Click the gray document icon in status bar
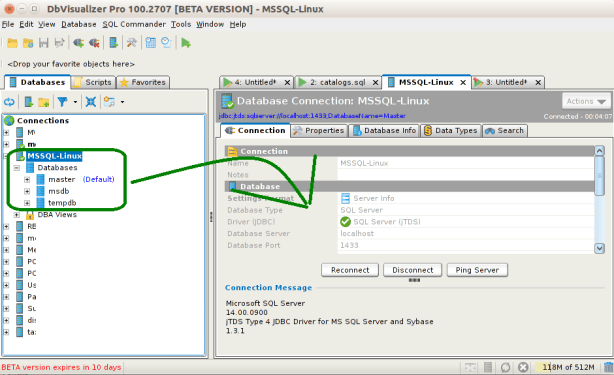This screenshot has width=614, height=375. [x=488, y=367]
